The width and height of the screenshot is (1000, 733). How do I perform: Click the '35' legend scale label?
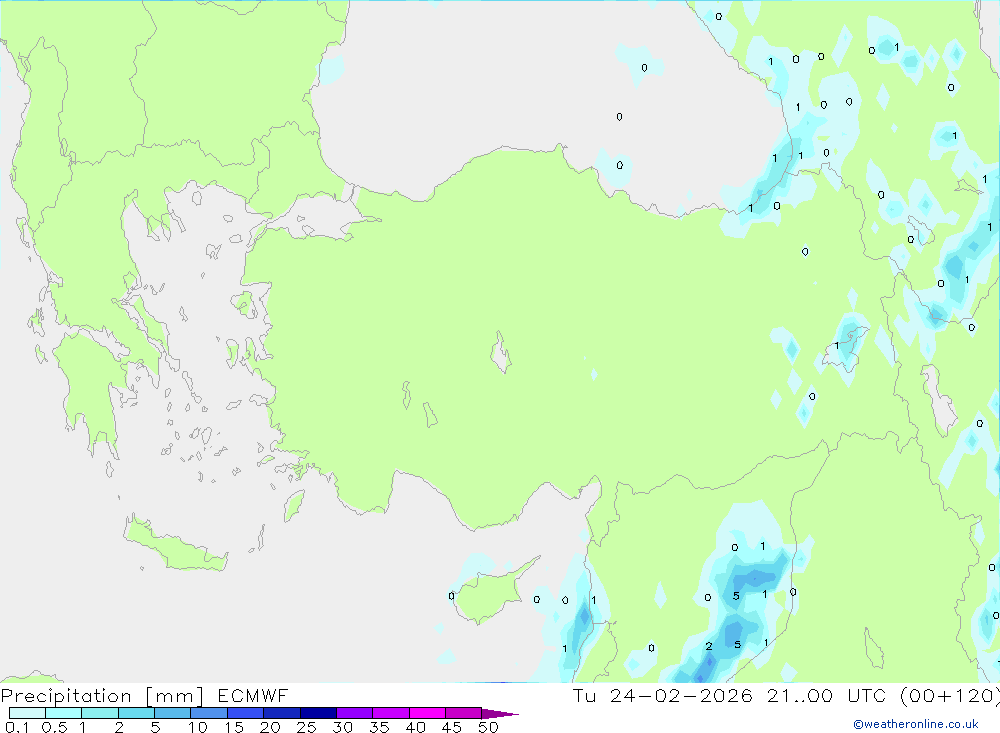pos(379,727)
